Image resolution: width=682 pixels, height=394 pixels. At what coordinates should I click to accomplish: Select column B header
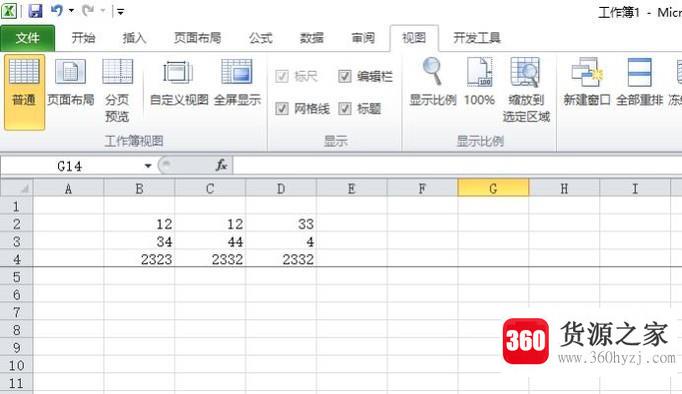pyautogui.click(x=139, y=188)
